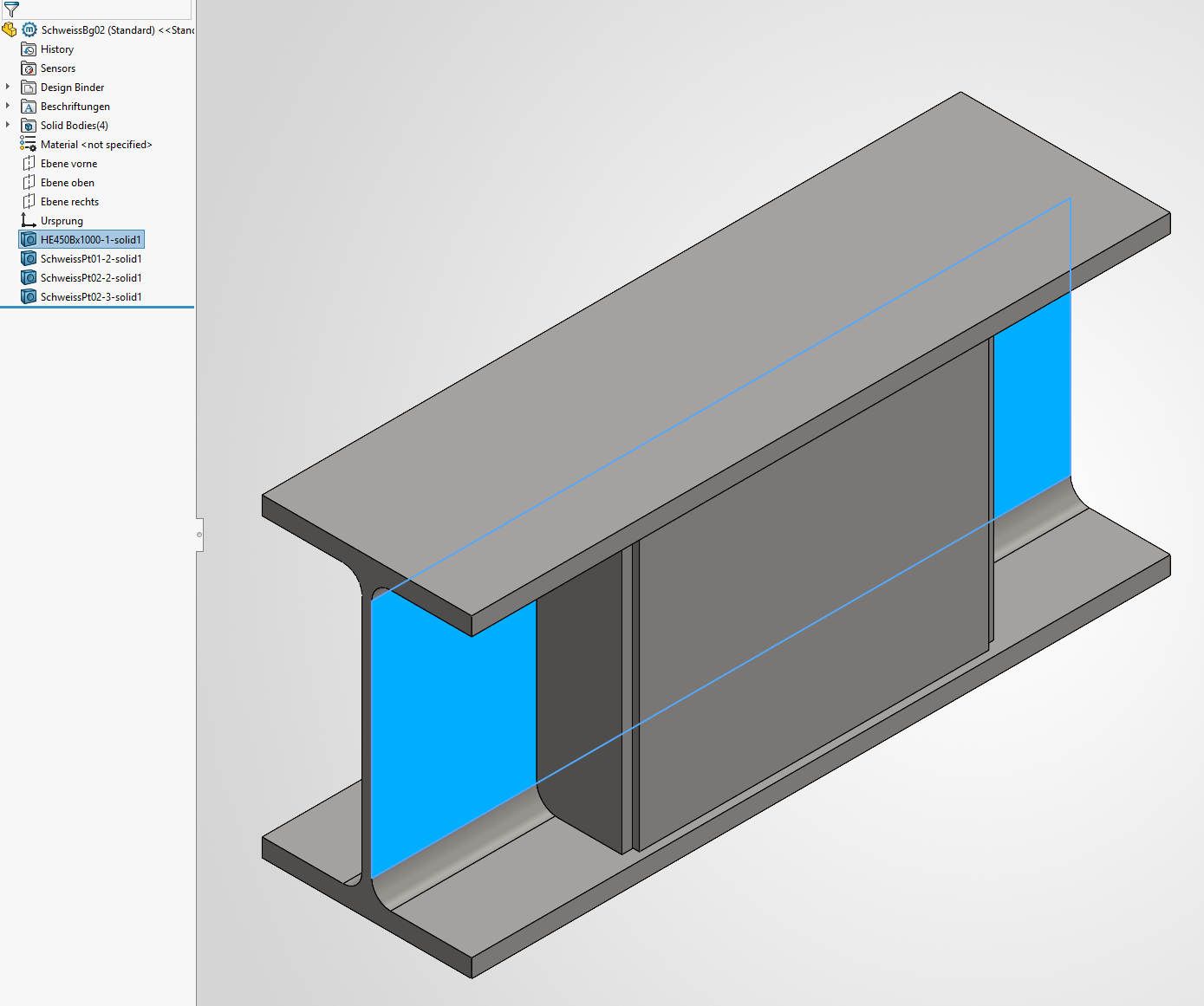Image resolution: width=1204 pixels, height=1006 pixels.
Task: Click the plane icon beside Ebene oben
Action: (x=29, y=183)
